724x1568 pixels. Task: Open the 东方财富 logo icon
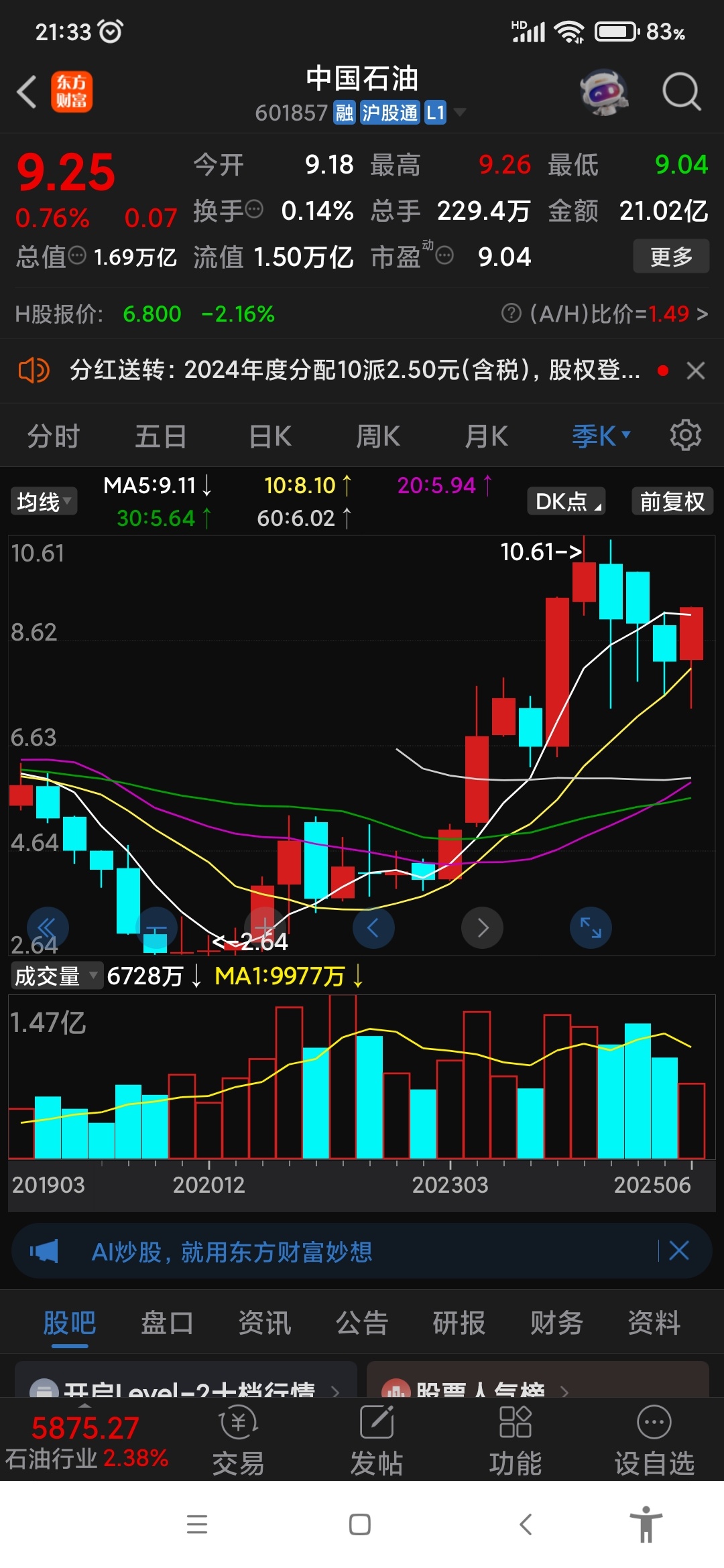72,92
